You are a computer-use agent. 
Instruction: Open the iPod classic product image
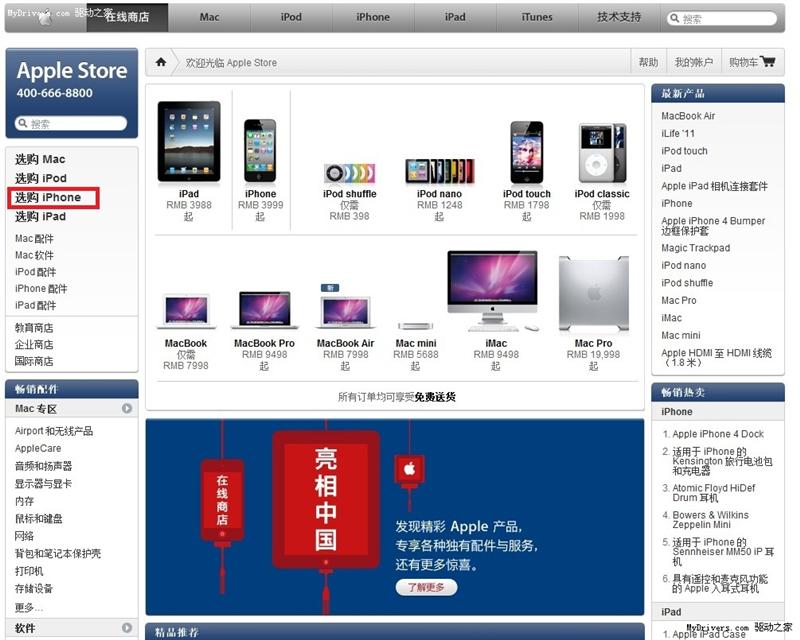point(602,153)
